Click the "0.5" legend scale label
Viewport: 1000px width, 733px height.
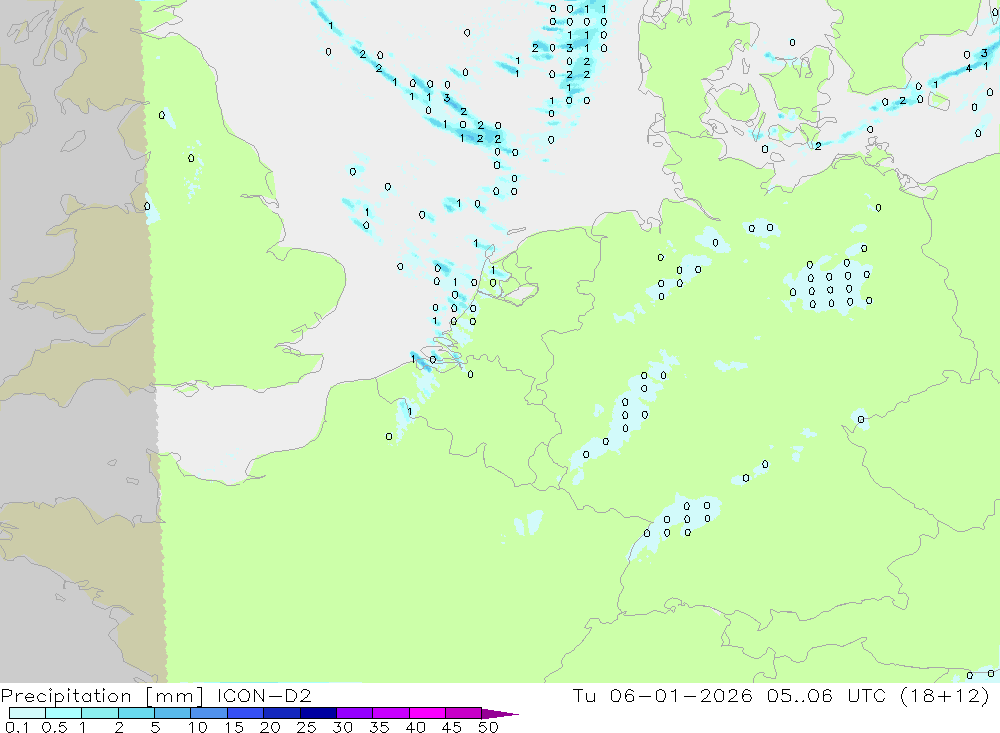54,727
